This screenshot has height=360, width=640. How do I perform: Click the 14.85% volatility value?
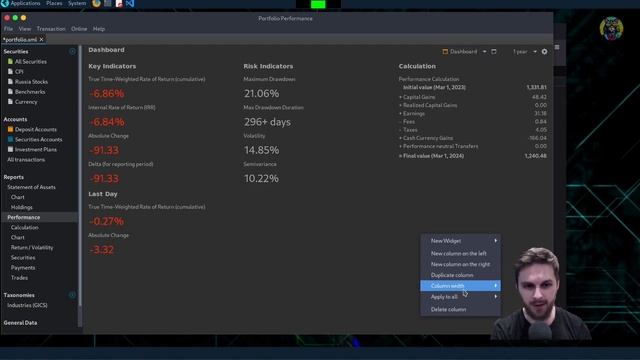262,150
